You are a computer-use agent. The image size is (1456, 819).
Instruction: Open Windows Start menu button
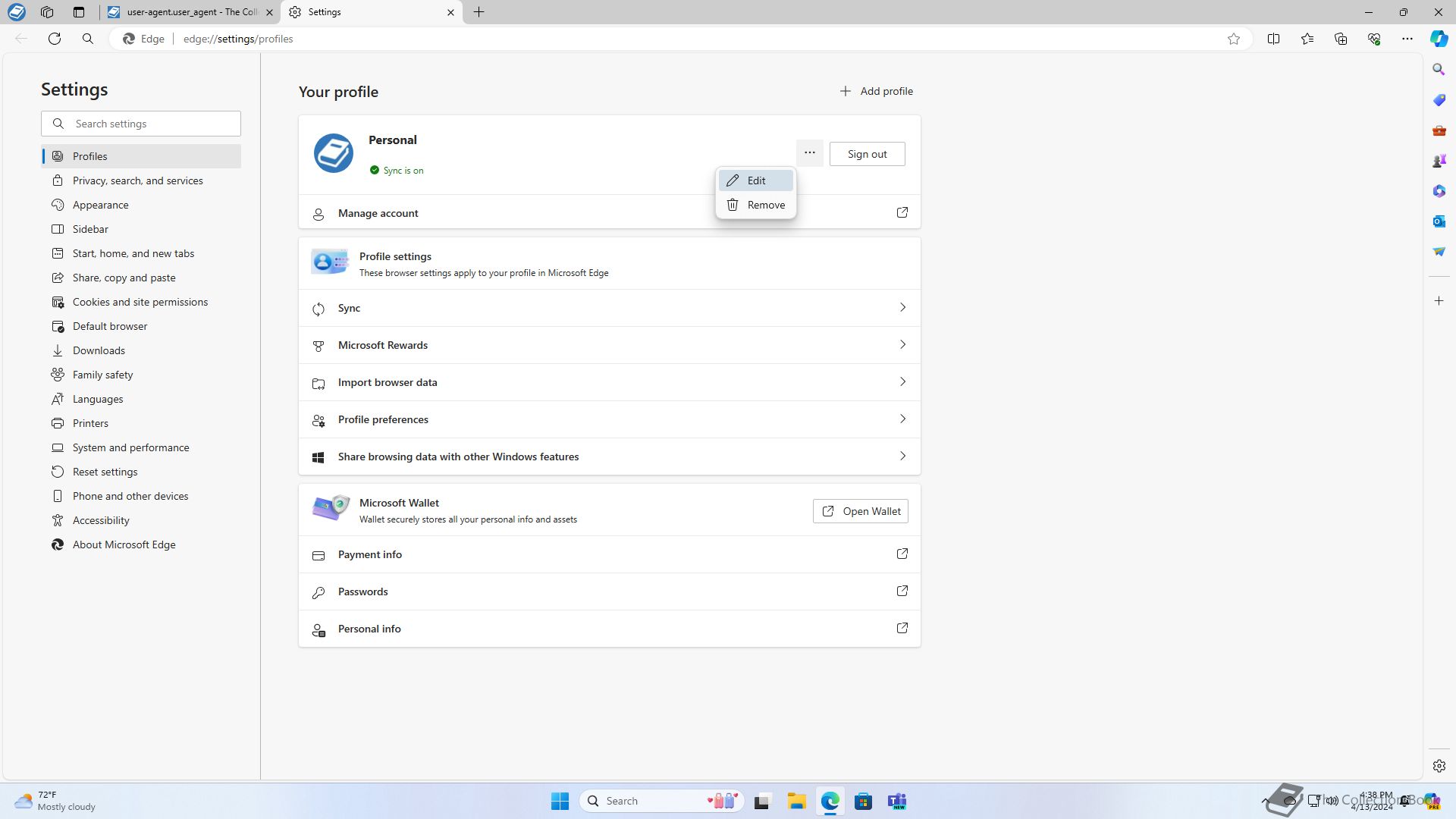[x=560, y=801]
